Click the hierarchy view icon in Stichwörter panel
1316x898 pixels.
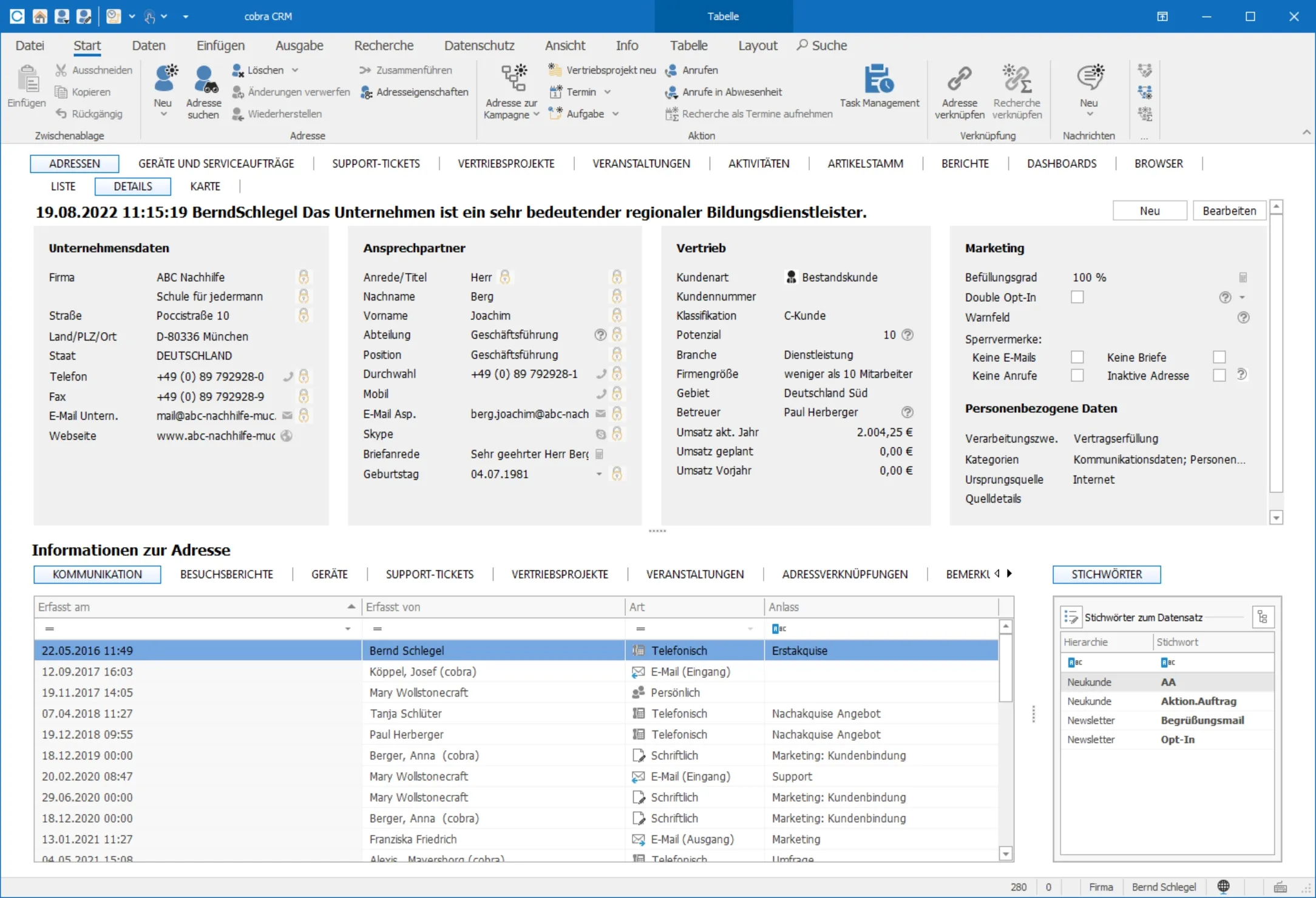1263,617
